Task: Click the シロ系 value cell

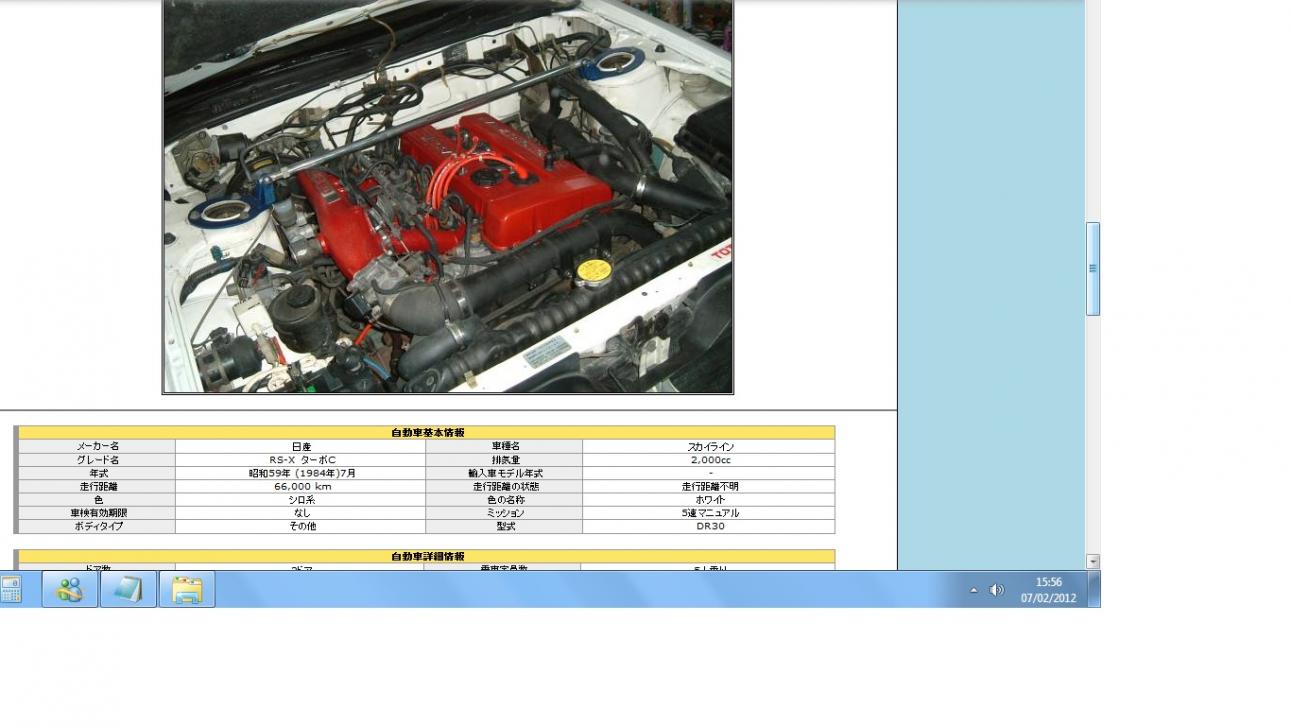Action: pos(301,499)
